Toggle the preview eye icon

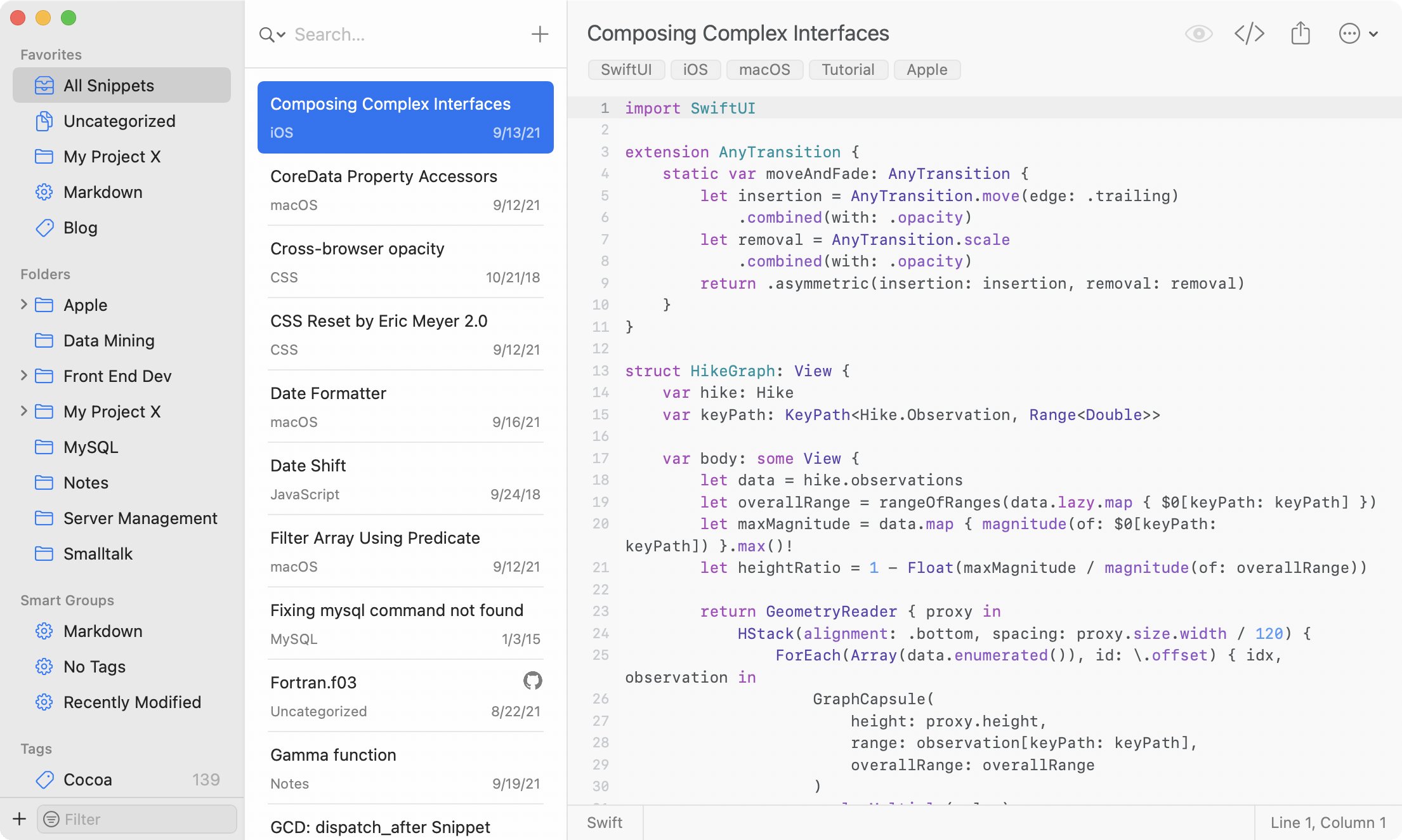(x=1198, y=34)
